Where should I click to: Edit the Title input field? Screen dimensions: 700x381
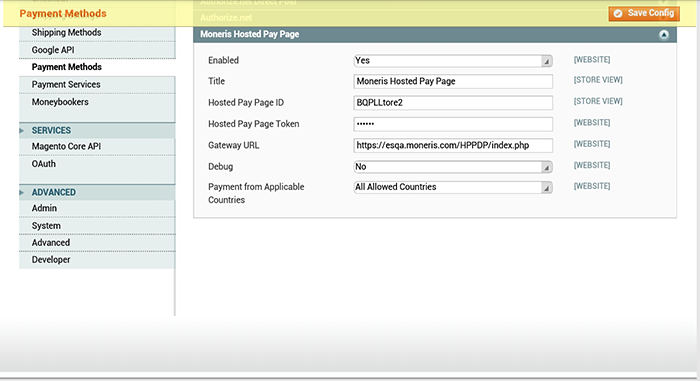pyautogui.click(x=453, y=81)
